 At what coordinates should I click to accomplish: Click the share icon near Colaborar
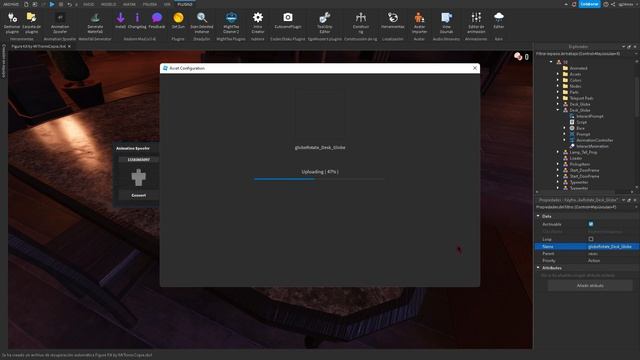tap(613, 4)
